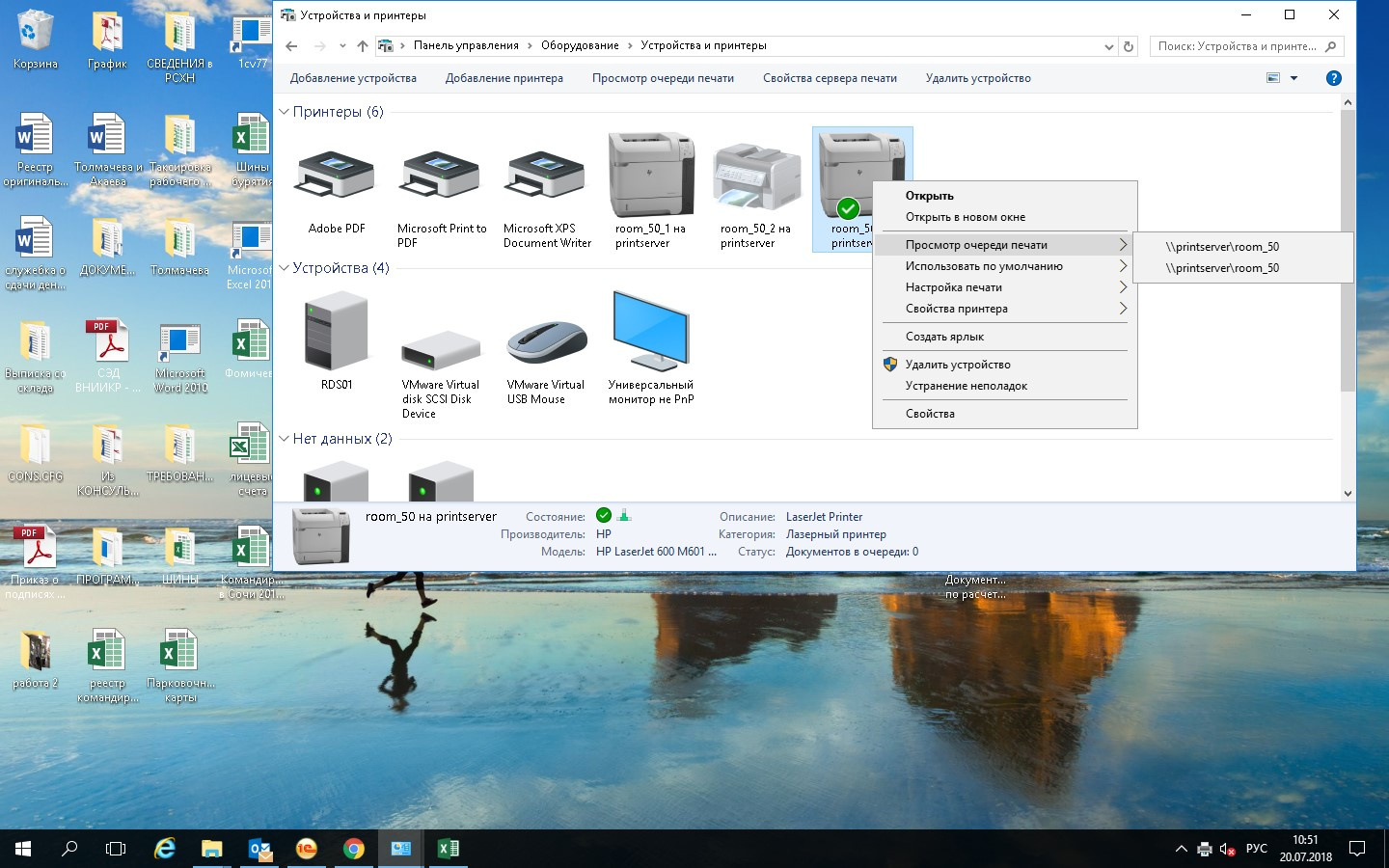Open the работа 2 desktop archive

[35, 659]
